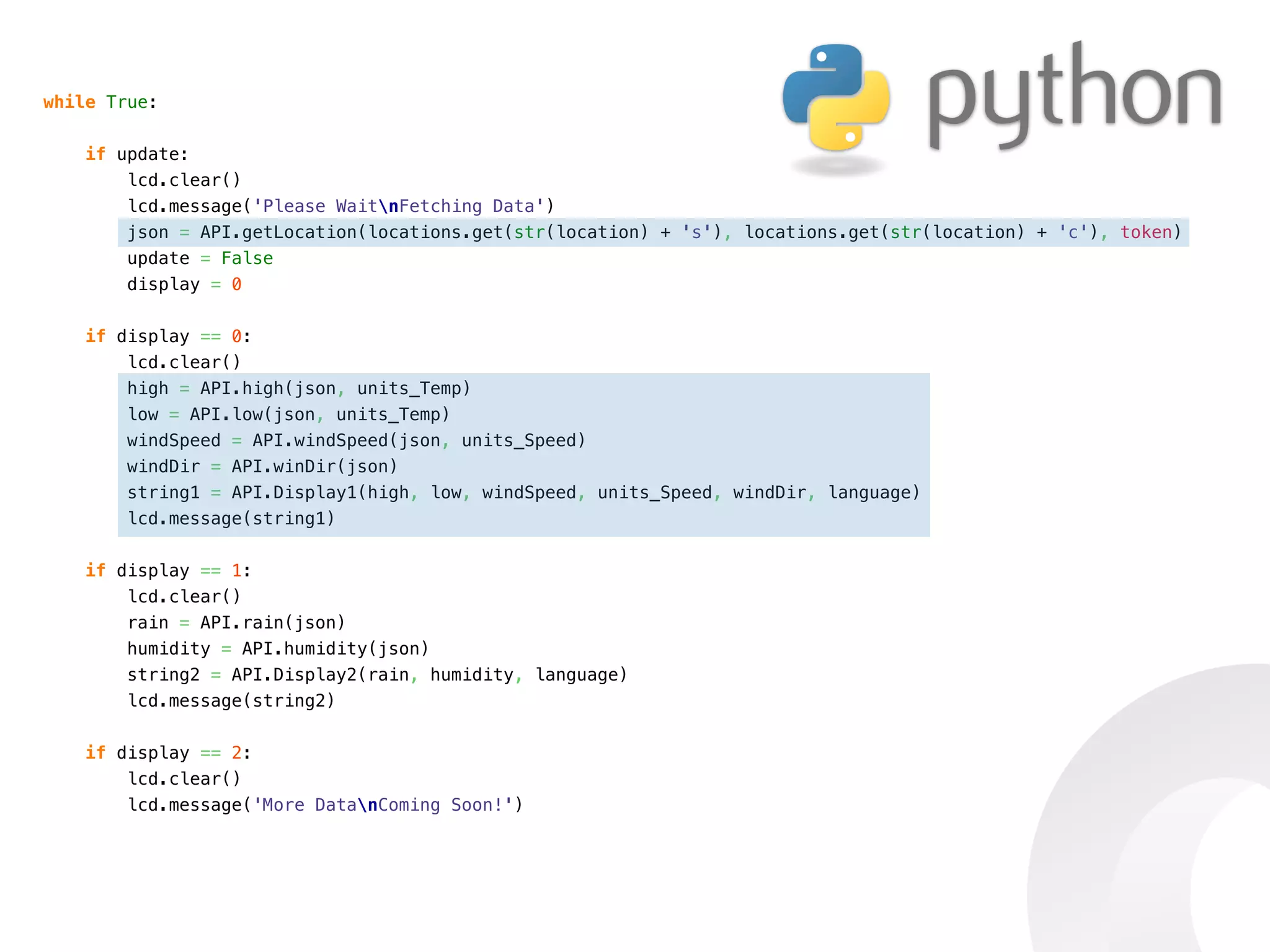Click the 'string1 = API.Display1' line
This screenshot has height=952, width=1270.
[523, 492]
